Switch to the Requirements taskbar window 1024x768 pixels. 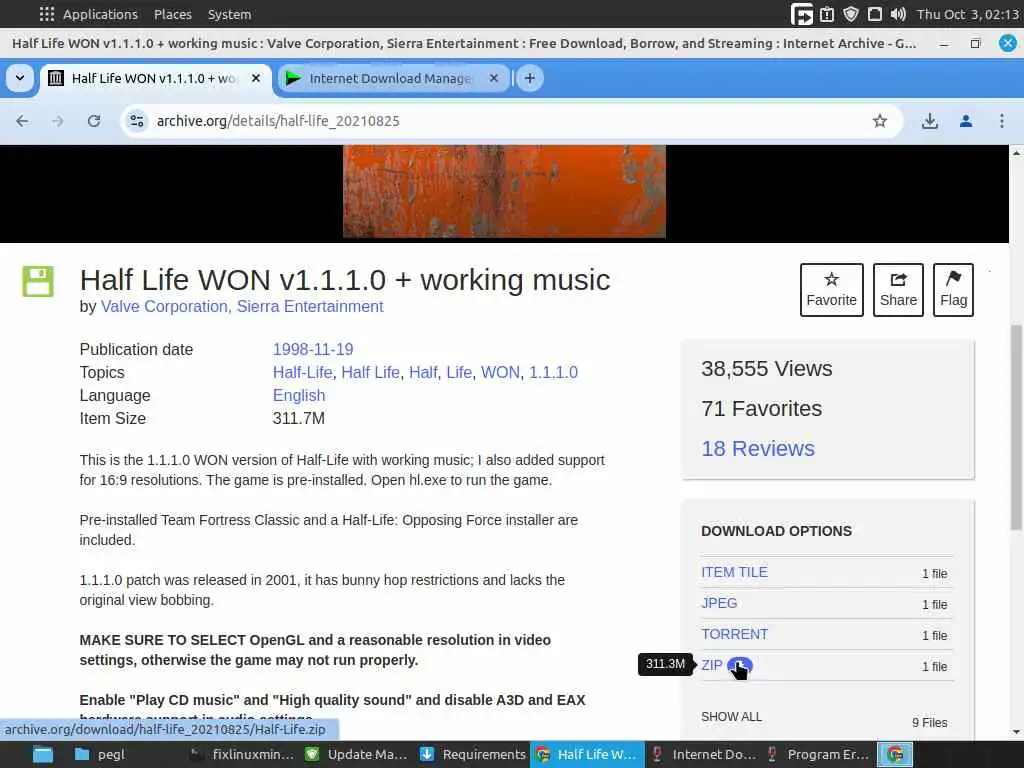pos(472,755)
